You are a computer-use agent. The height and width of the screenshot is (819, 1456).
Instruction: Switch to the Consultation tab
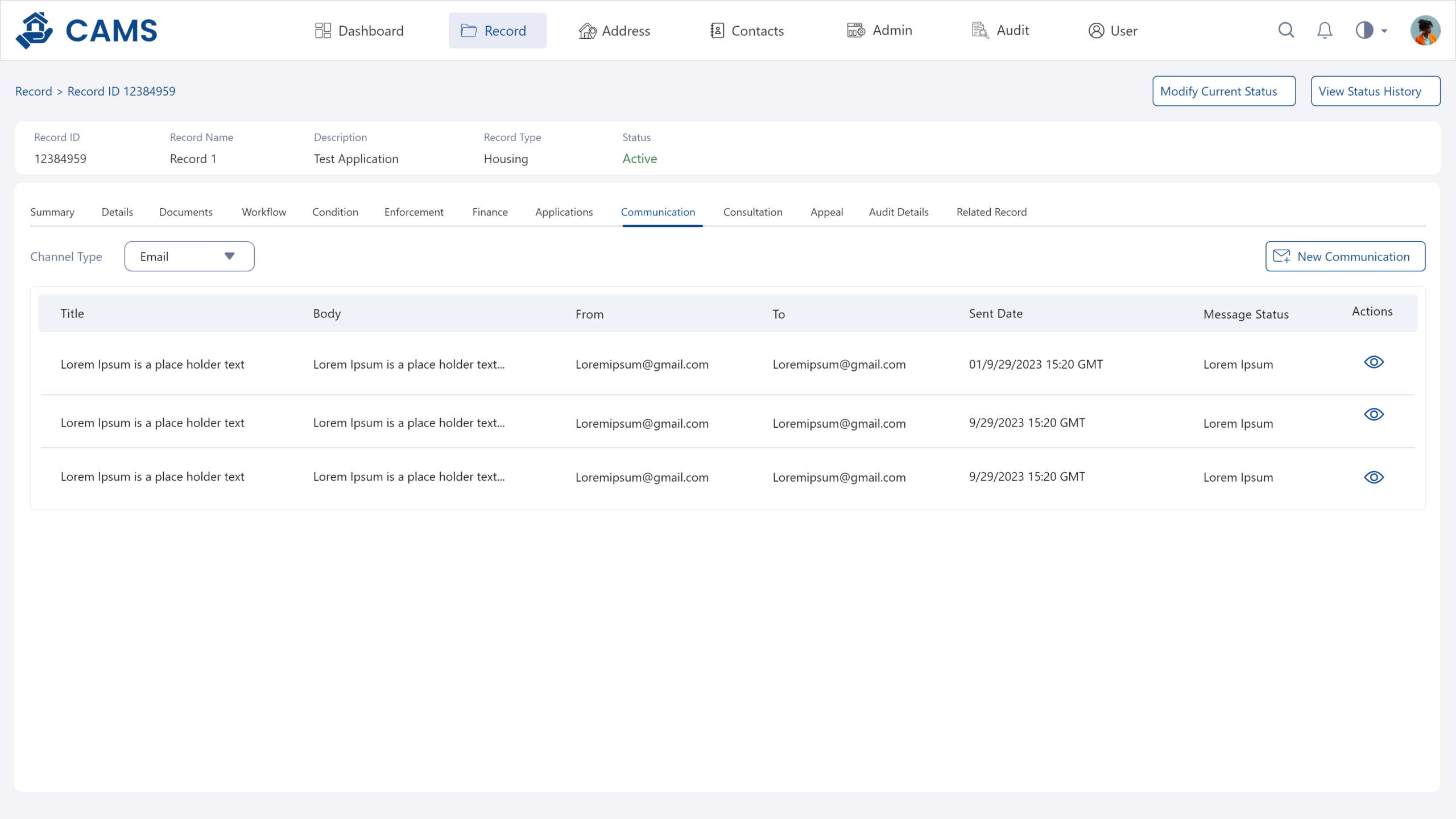[x=752, y=212]
